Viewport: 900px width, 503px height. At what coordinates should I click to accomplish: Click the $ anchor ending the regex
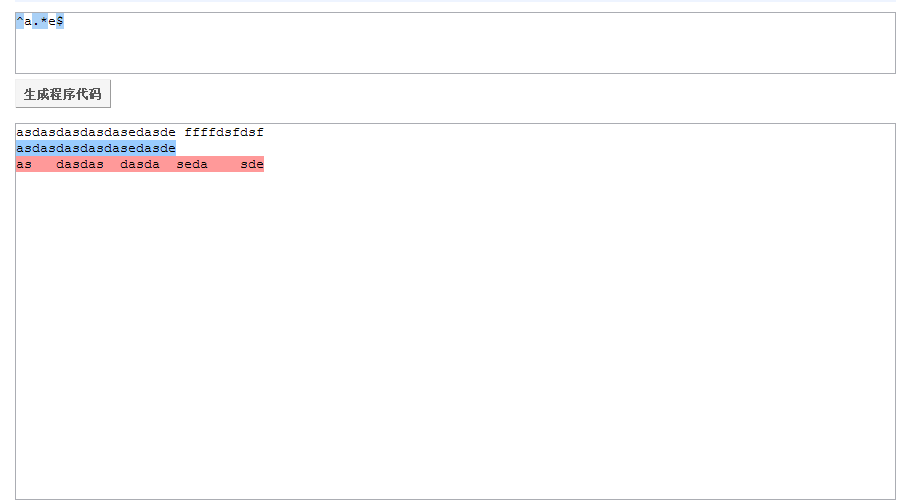click(60, 21)
